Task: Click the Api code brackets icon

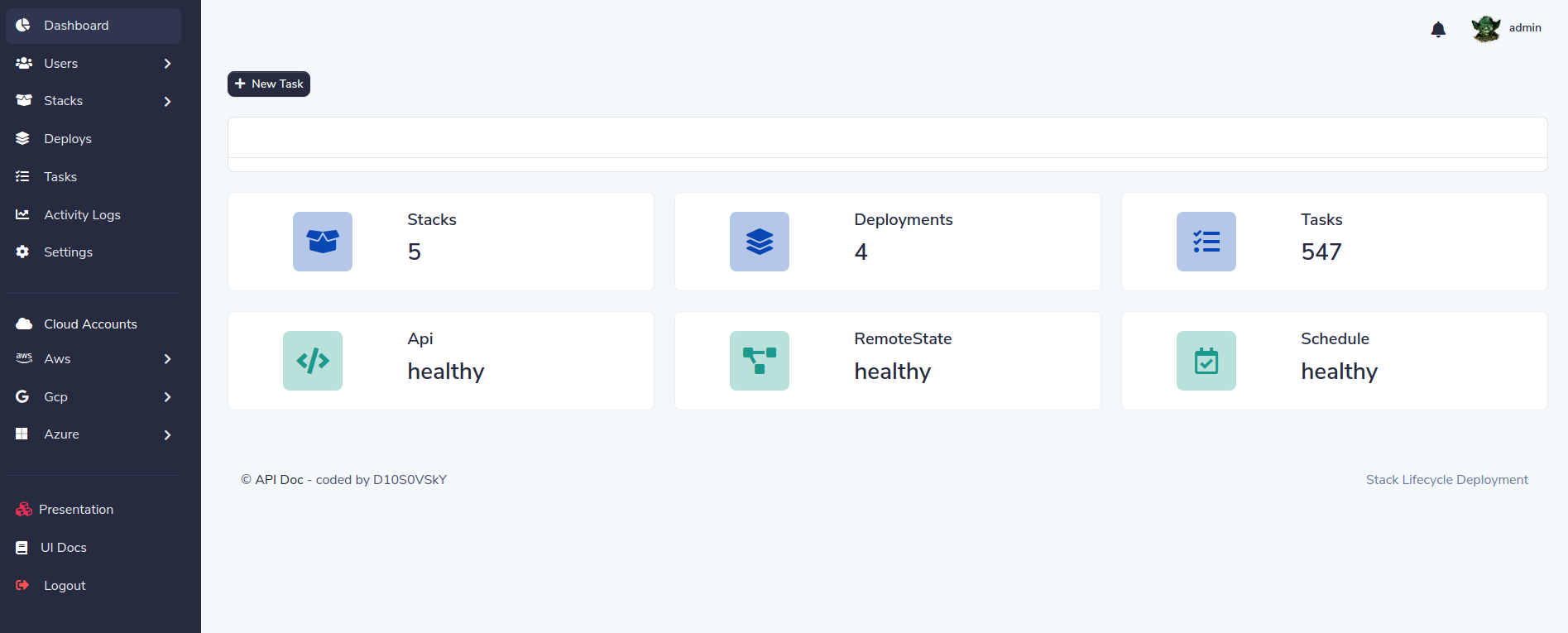Action: (313, 361)
